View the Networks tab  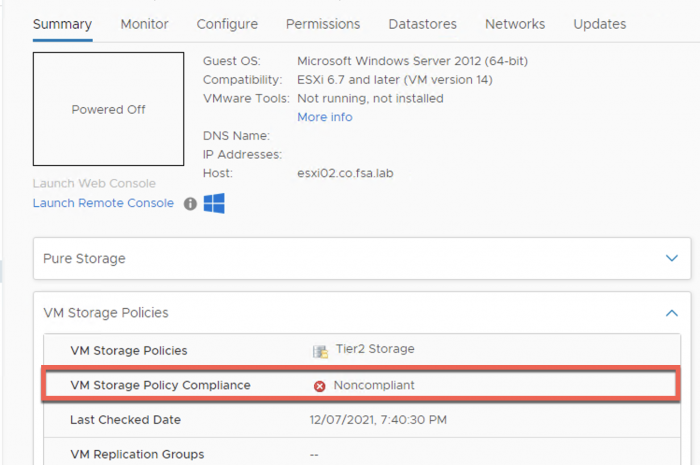(x=515, y=24)
